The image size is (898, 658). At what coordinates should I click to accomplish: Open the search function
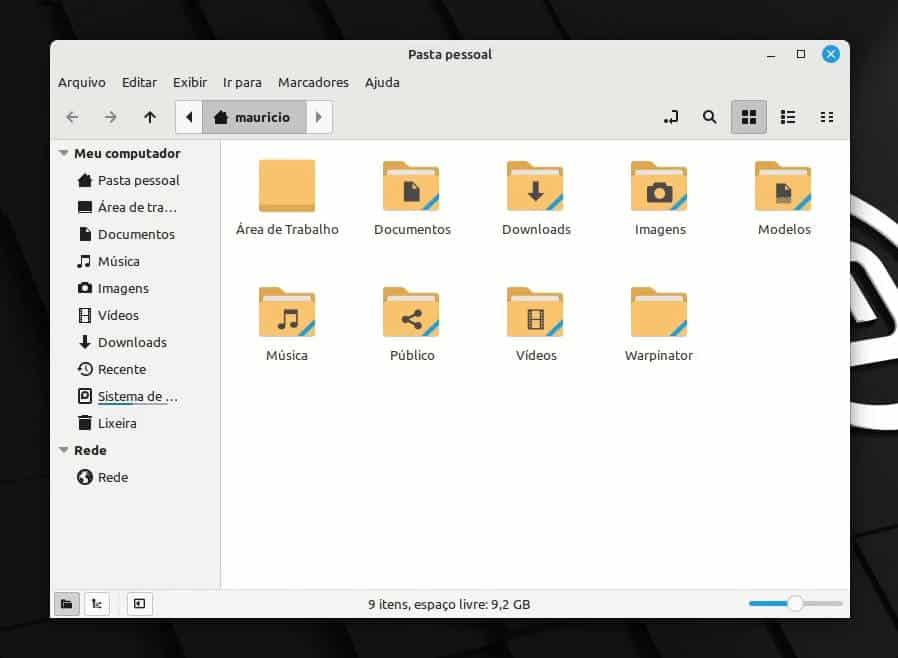709,117
